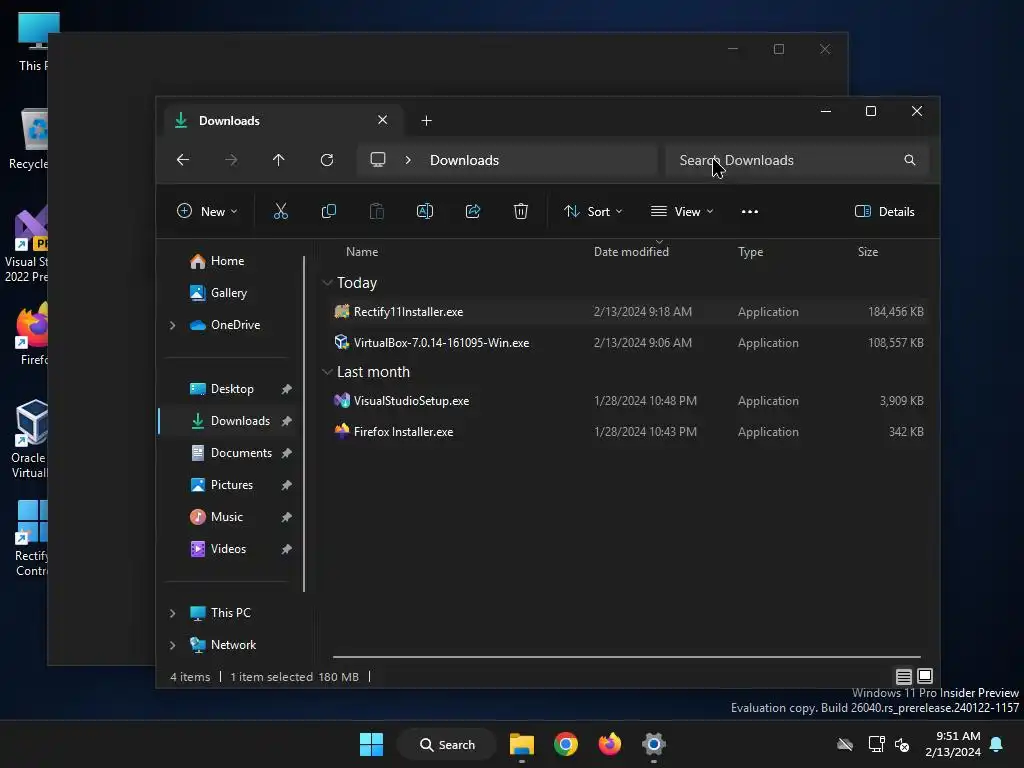
Task: Select VirtualBox-7.0.14-161095-Win.exe file
Action: pyautogui.click(x=628, y=343)
